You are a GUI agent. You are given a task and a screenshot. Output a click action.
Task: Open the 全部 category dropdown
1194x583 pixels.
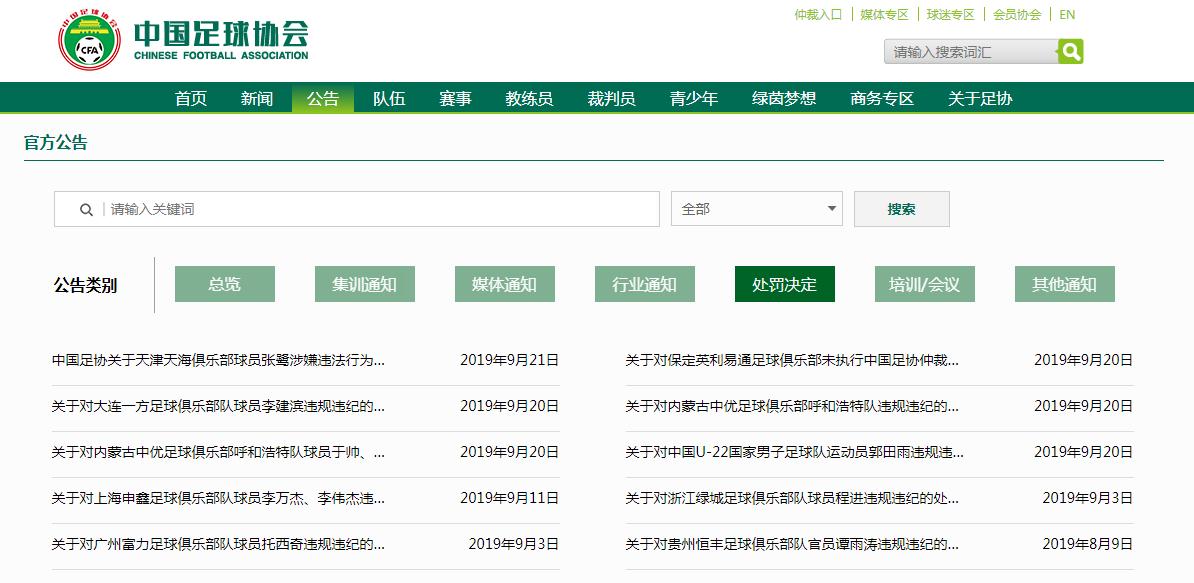click(x=756, y=209)
